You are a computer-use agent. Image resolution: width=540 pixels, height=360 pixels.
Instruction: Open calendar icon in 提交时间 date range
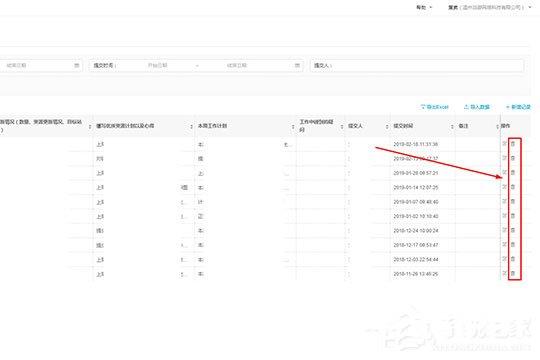click(297, 65)
